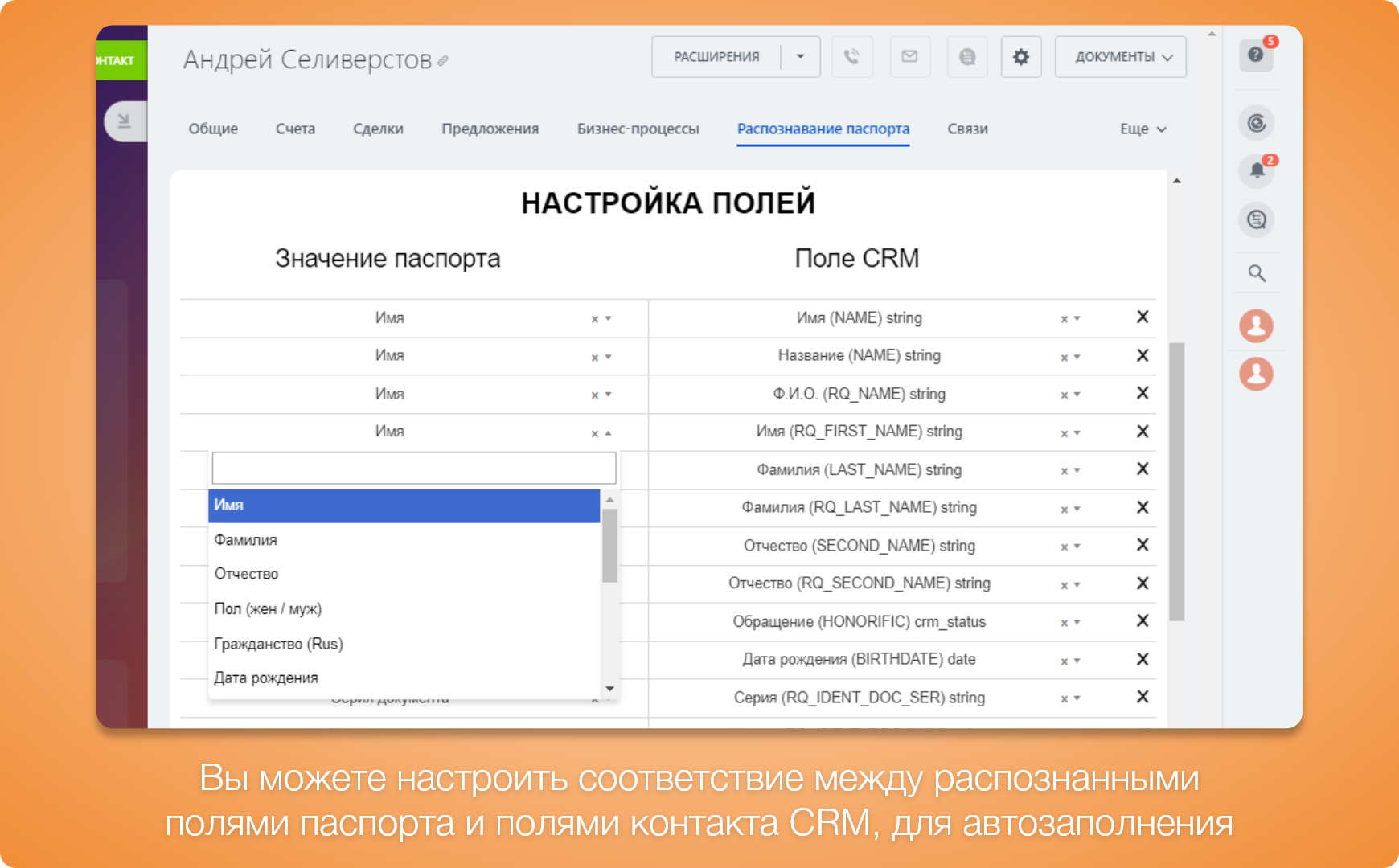Click the phone call icon in header
This screenshot has height=868, width=1399.
pyautogui.click(x=851, y=57)
